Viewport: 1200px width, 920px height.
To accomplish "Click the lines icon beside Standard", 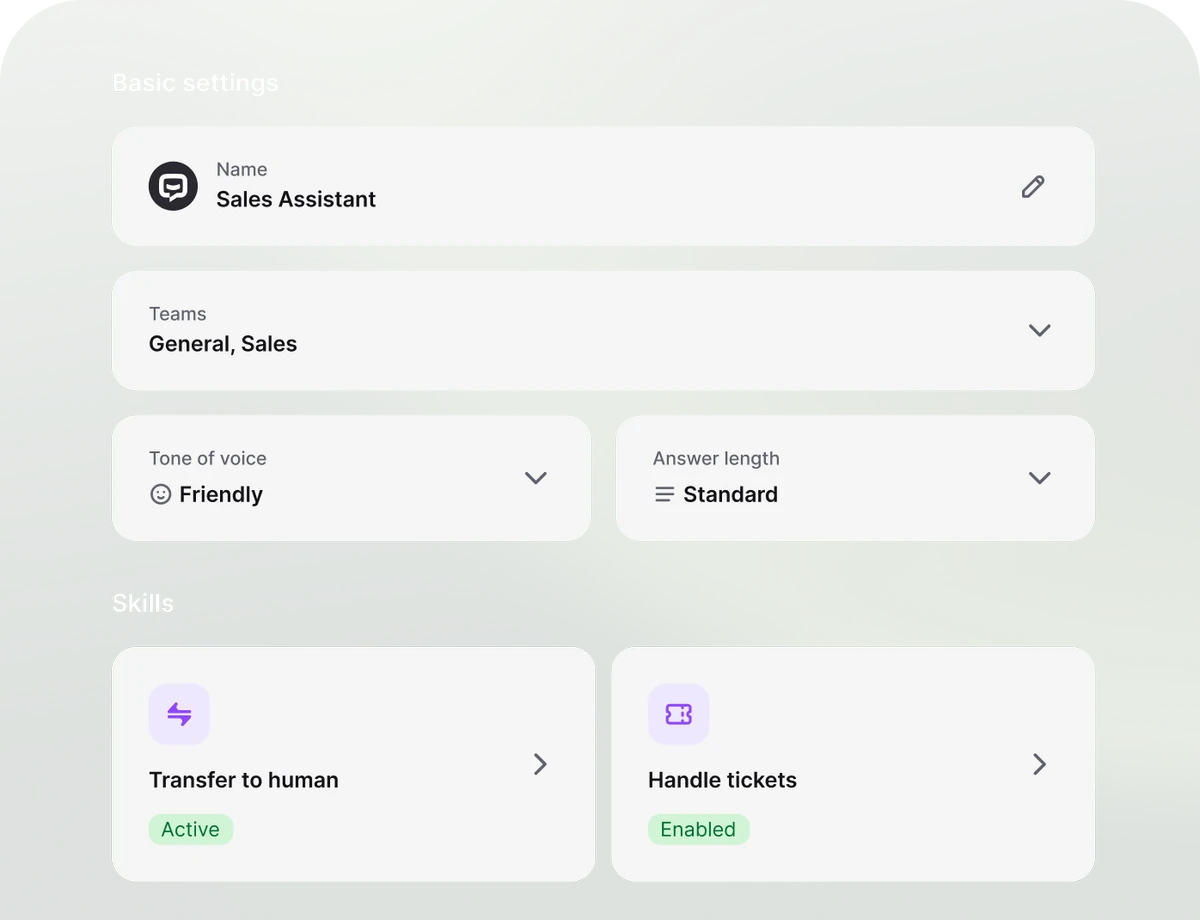I will (664, 494).
